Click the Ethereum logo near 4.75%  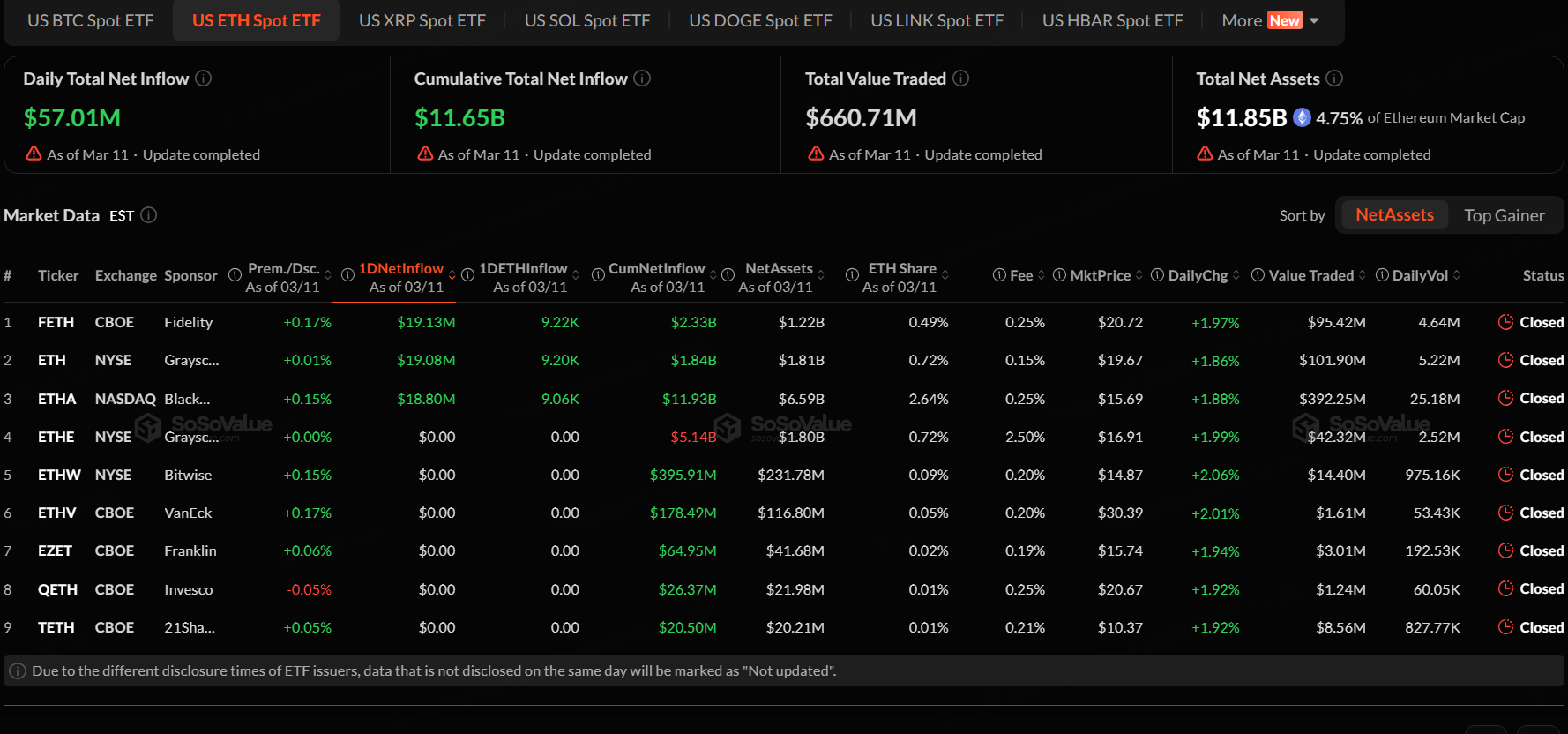point(1302,117)
